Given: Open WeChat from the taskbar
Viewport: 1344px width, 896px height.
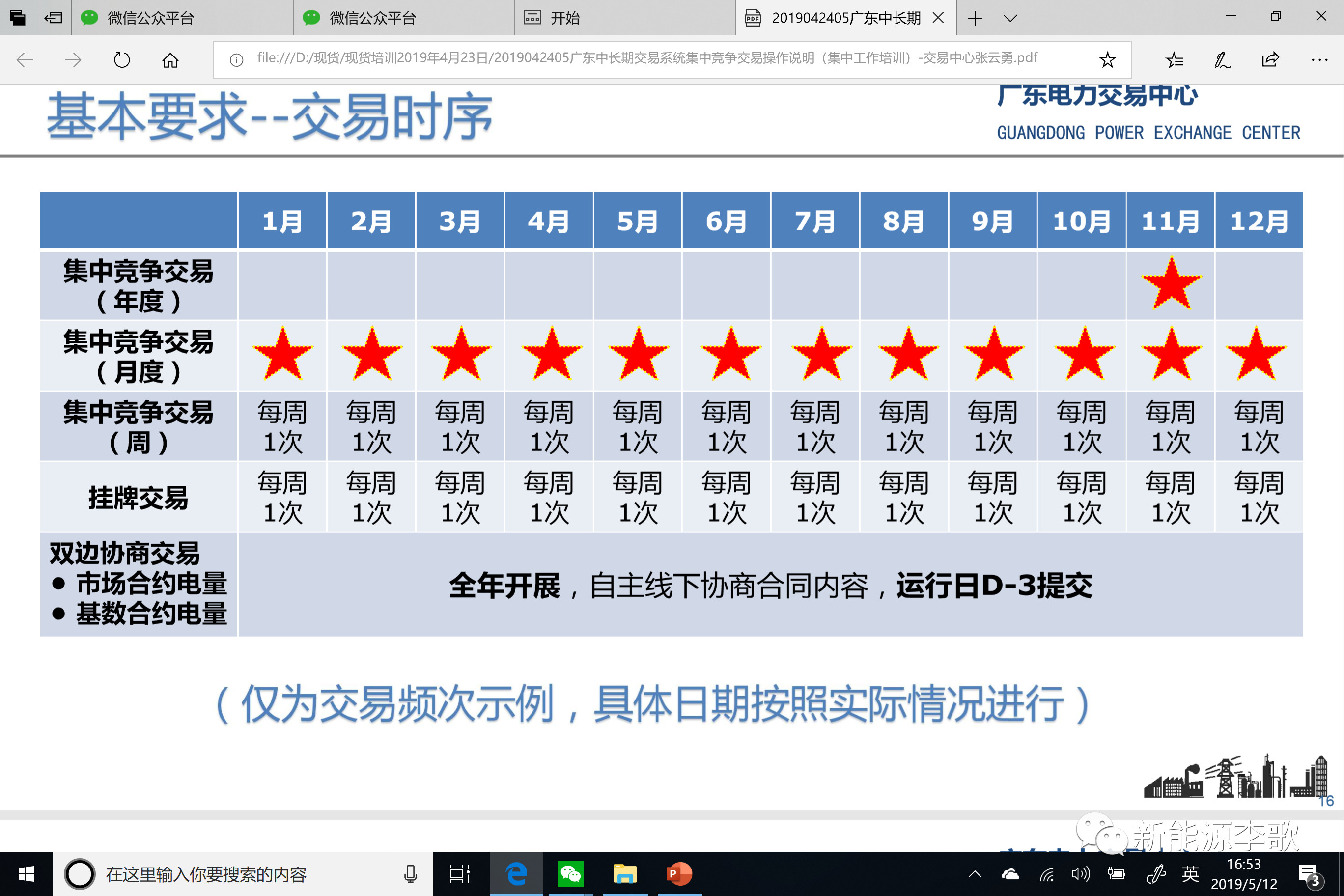Looking at the screenshot, I should (570, 874).
